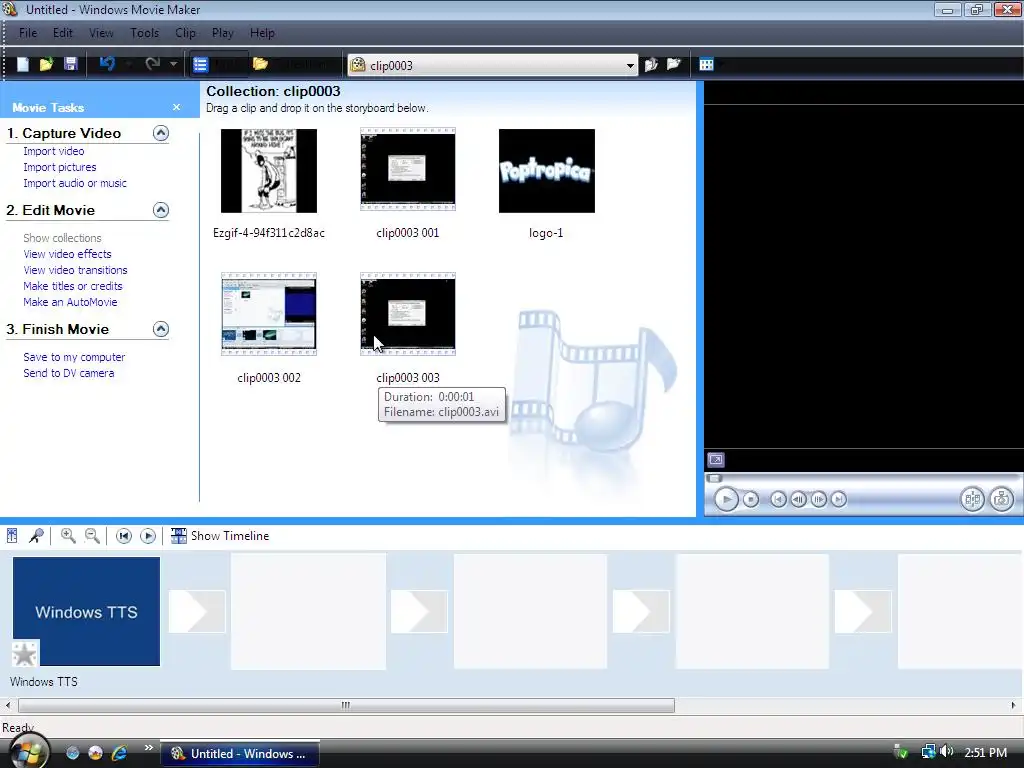Undo the last action in the toolbar
This screenshot has height=768, width=1024.
click(x=107, y=63)
